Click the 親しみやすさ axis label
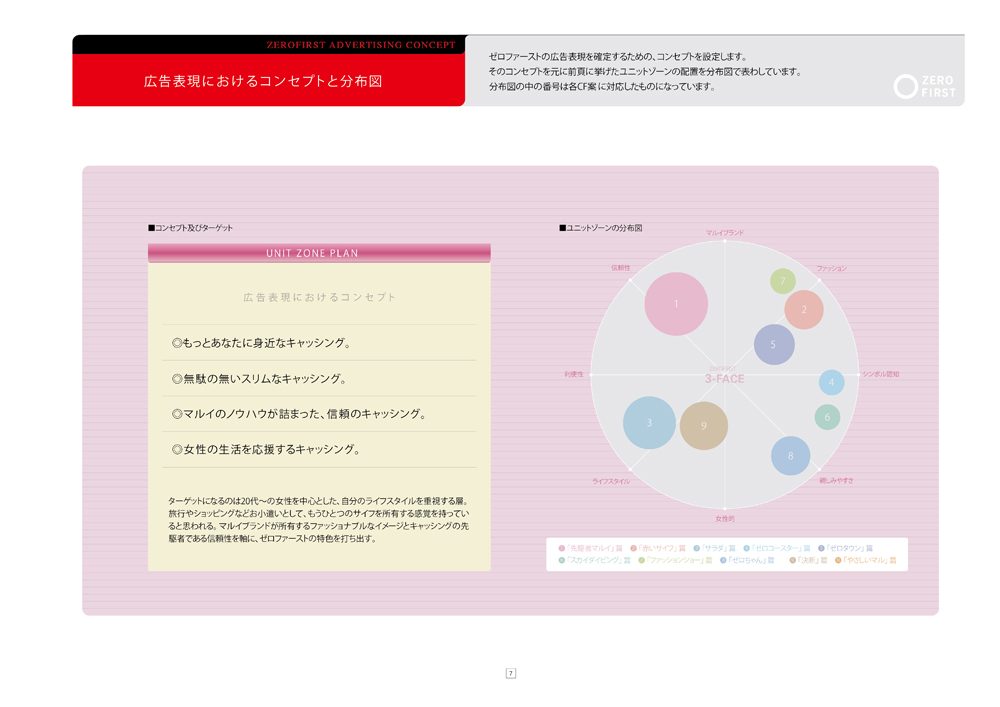 click(836, 481)
